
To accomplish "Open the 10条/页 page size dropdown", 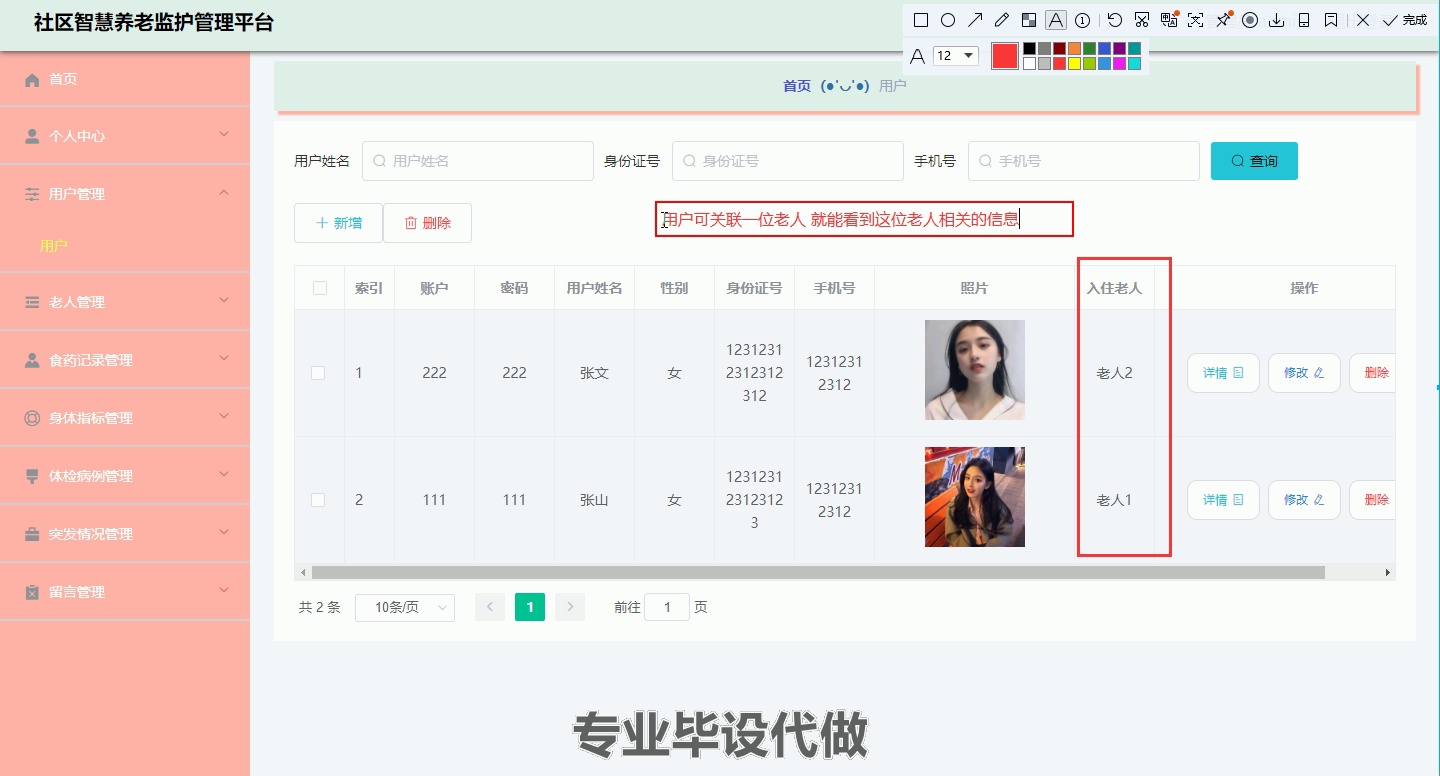I will point(405,607).
